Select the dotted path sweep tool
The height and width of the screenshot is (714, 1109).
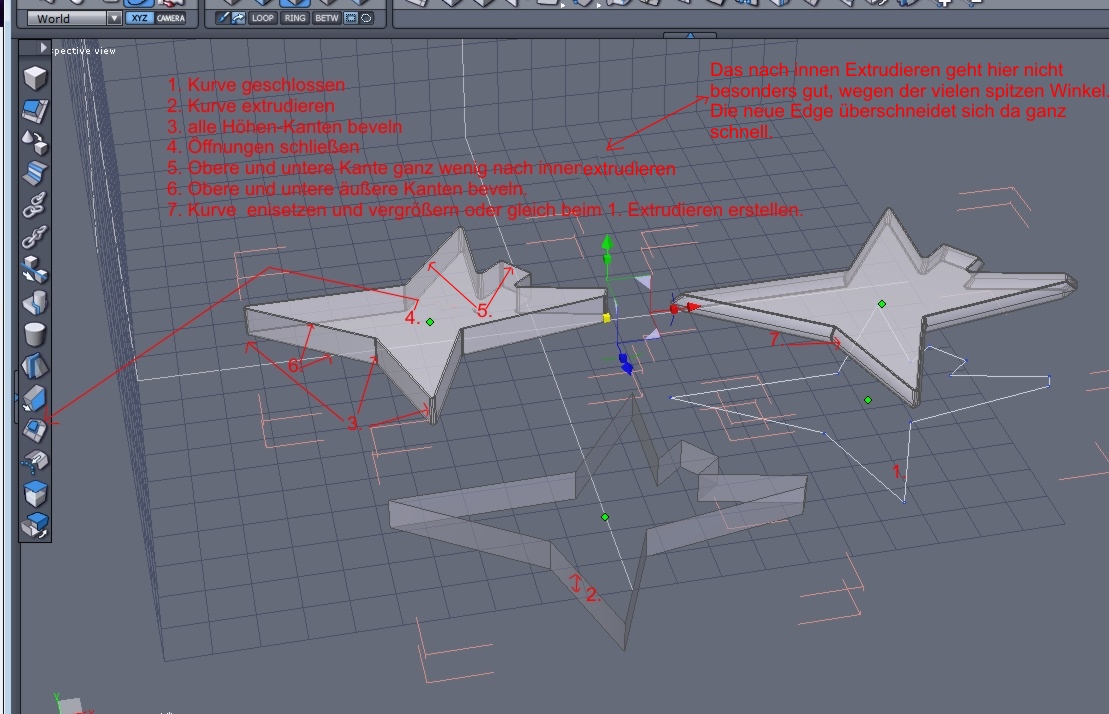[x=35, y=461]
